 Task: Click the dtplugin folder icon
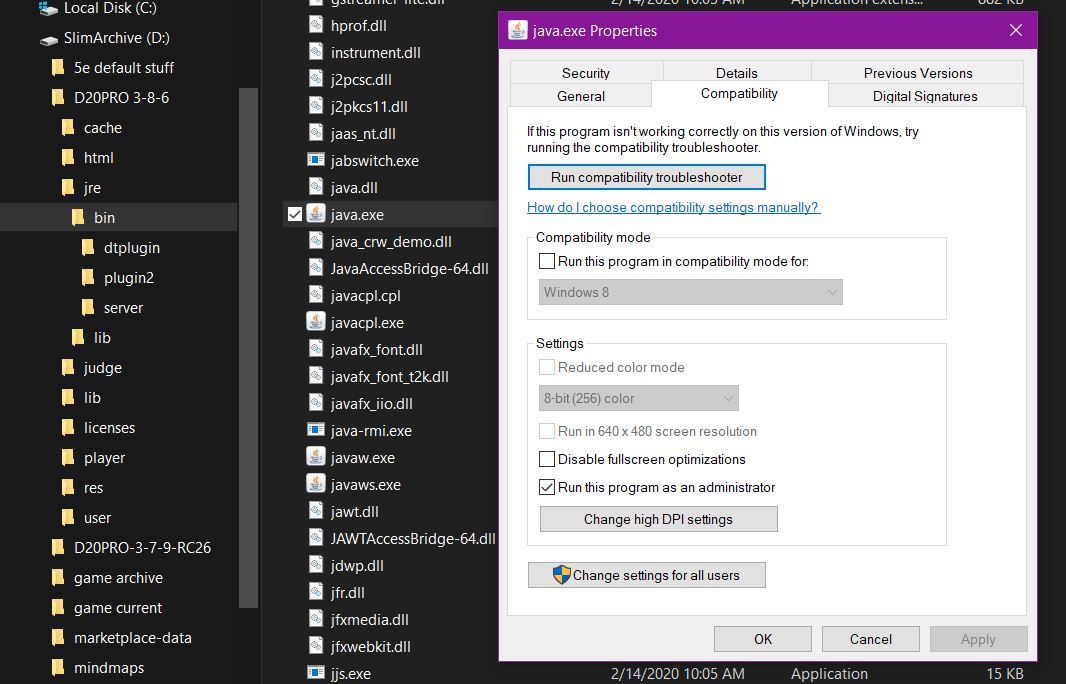click(88, 247)
